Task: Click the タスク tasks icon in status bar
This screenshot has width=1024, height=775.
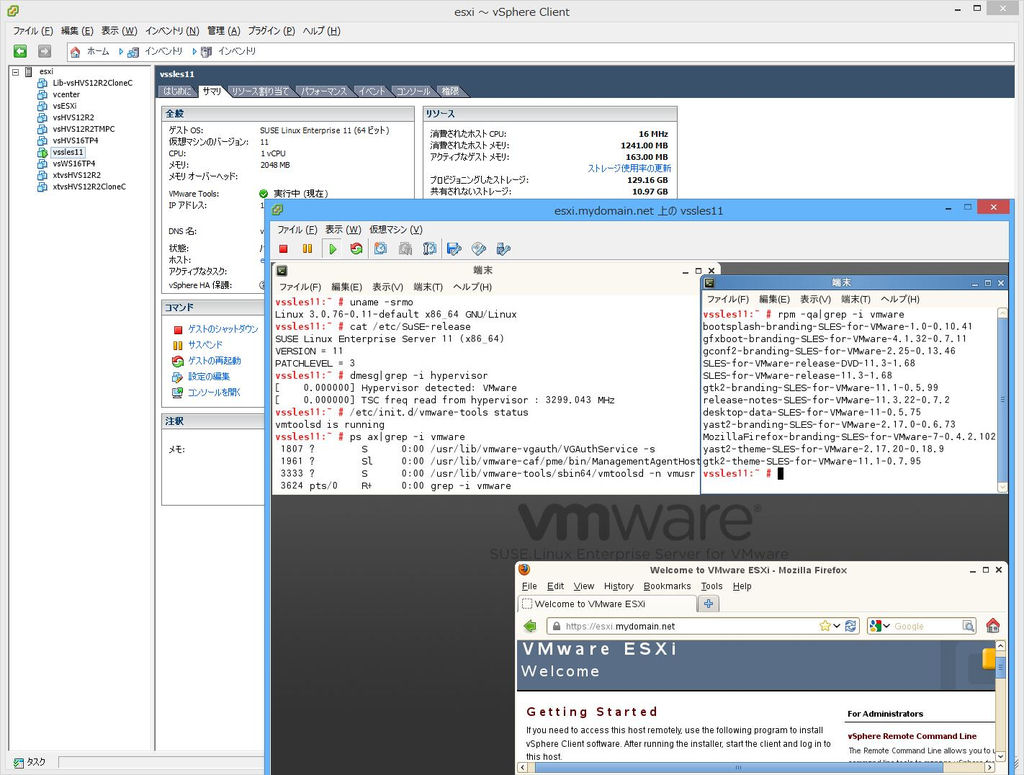Action: (x=19, y=762)
